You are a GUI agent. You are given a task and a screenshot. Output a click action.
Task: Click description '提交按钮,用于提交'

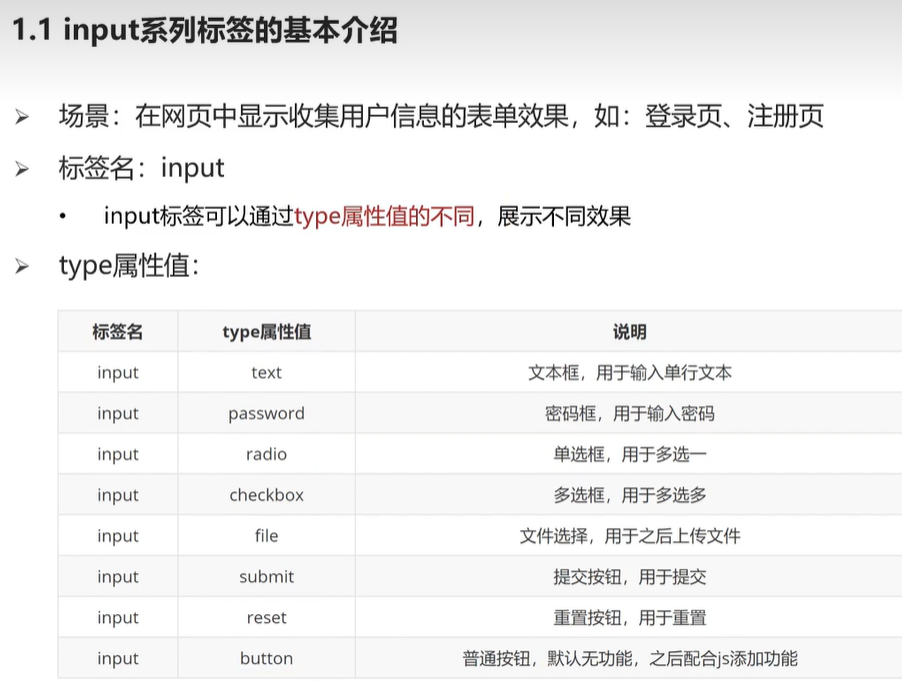click(630, 577)
